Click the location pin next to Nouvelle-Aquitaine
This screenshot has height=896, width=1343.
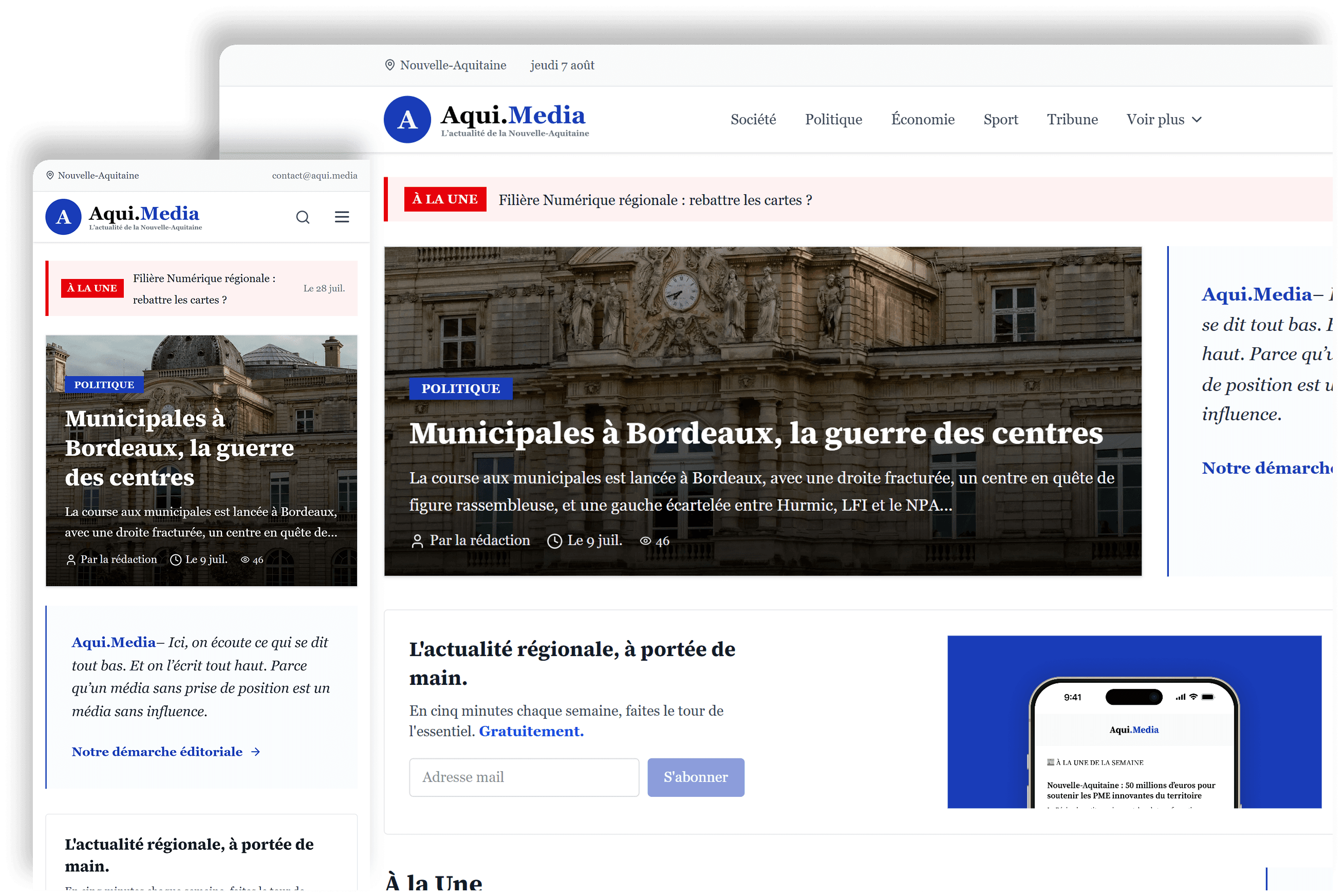pos(389,65)
